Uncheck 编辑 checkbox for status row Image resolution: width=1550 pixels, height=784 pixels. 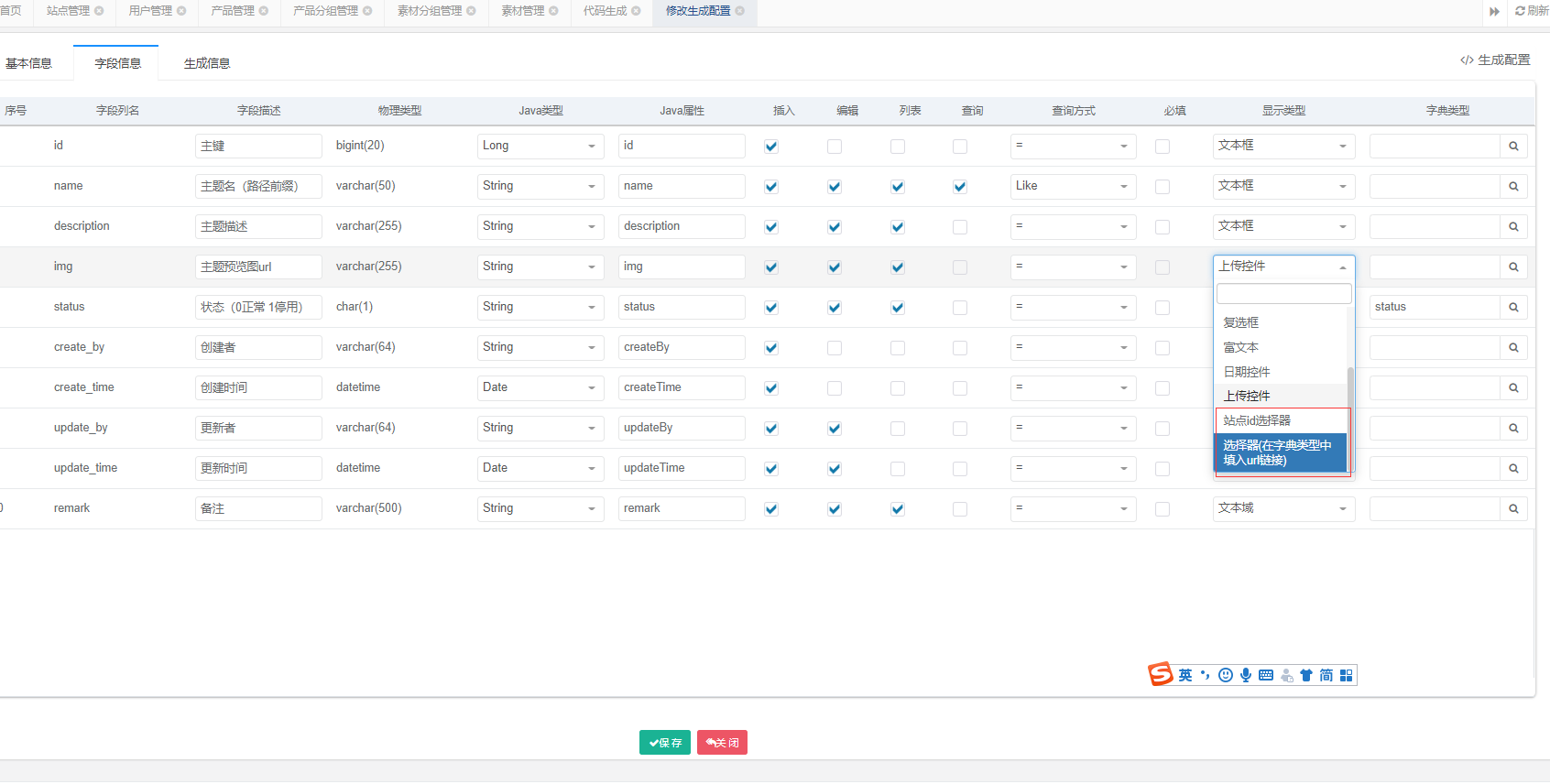[x=835, y=308]
